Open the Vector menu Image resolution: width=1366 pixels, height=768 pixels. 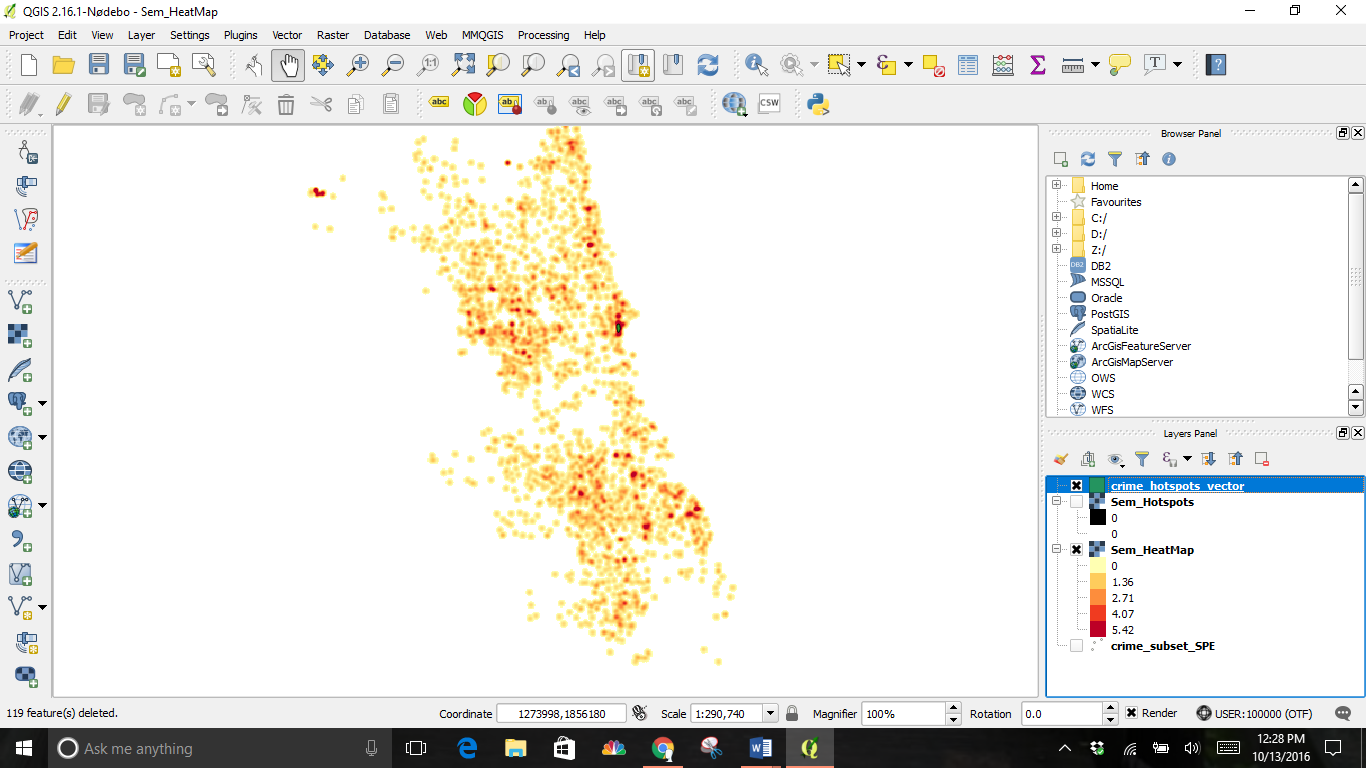pos(287,35)
